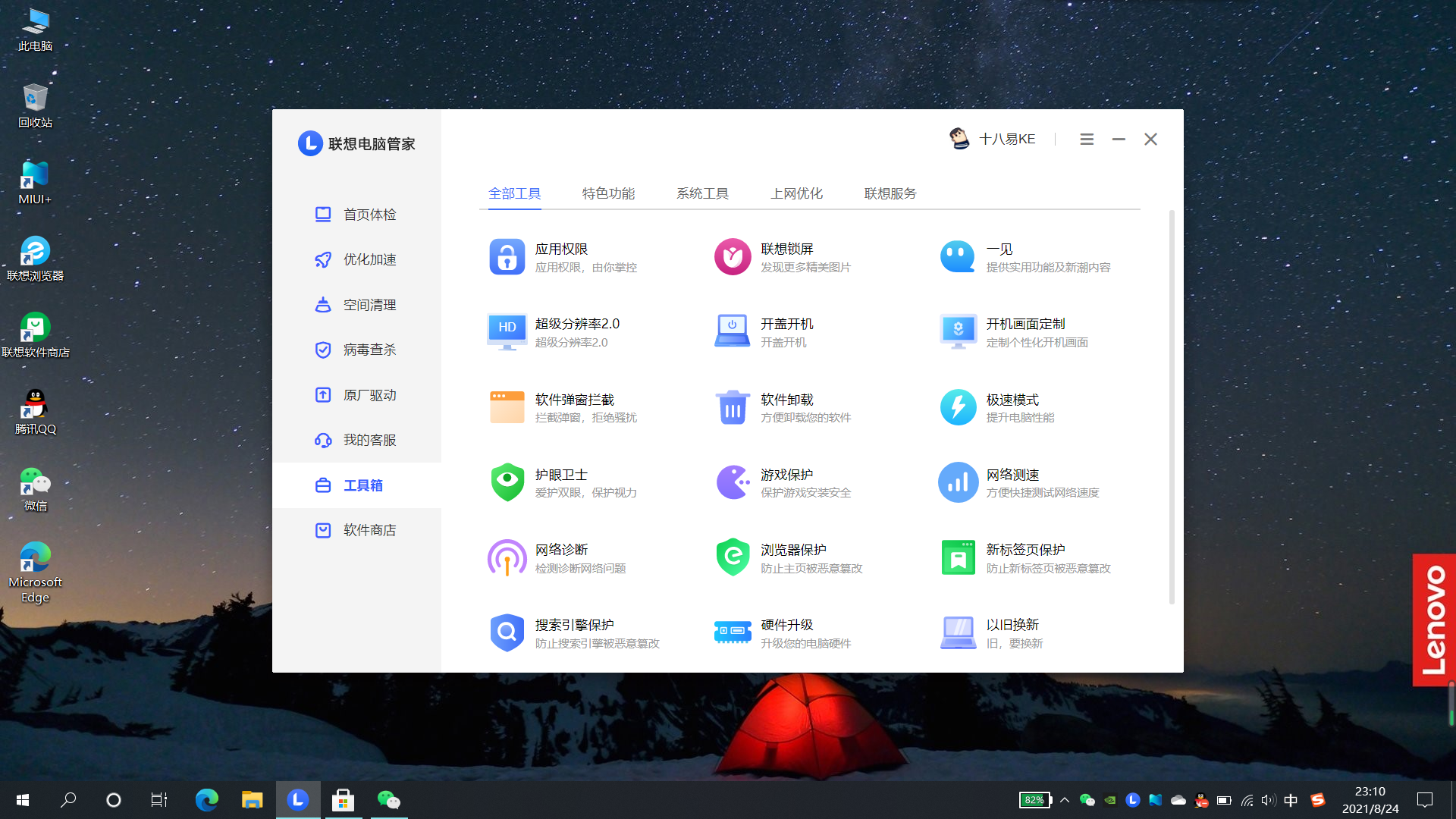Click the 82% battery indicator in tray

tap(1035, 800)
